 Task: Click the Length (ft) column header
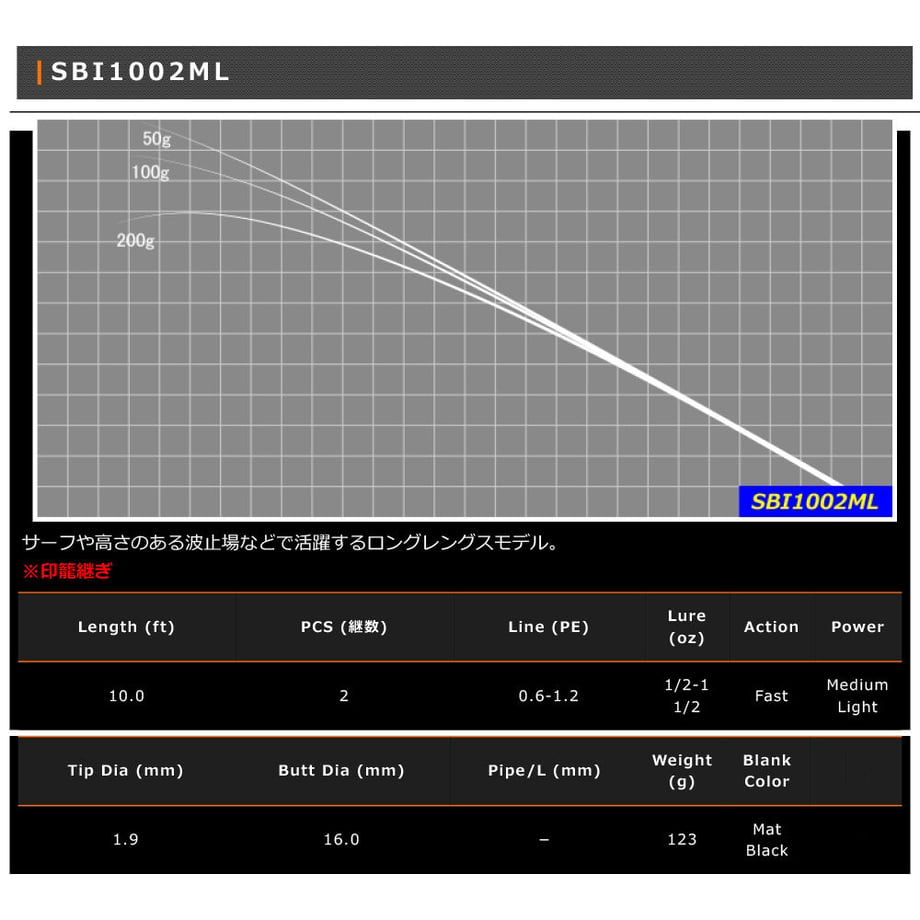(126, 627)
